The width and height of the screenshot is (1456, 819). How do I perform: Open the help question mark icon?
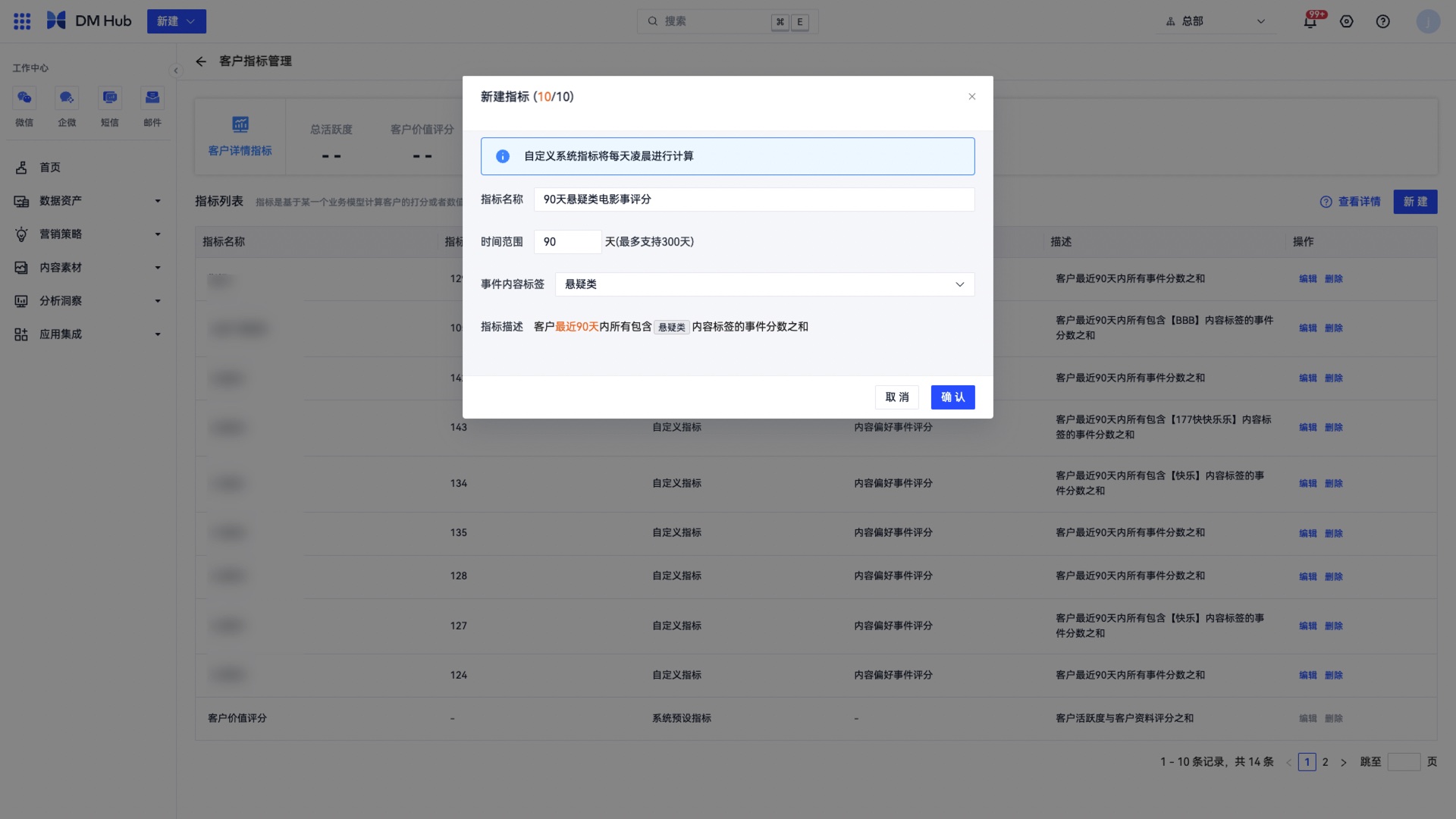click(1382, 21)
